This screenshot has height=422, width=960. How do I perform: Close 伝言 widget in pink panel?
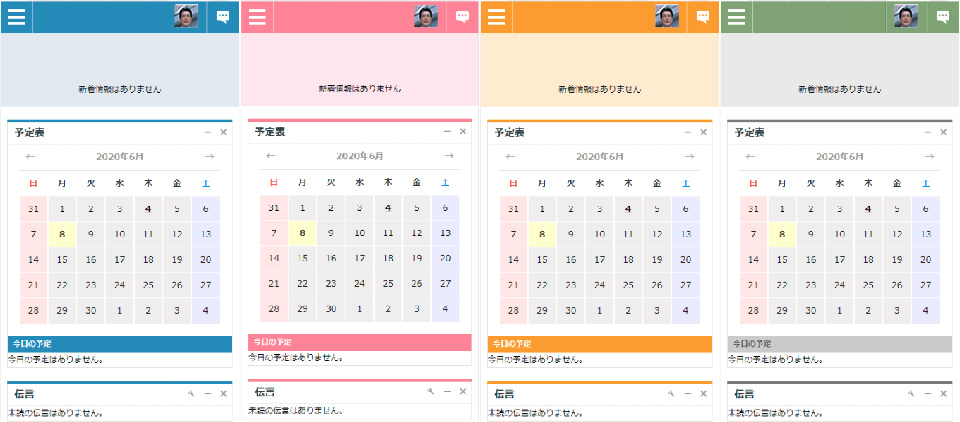pos(463,392)
